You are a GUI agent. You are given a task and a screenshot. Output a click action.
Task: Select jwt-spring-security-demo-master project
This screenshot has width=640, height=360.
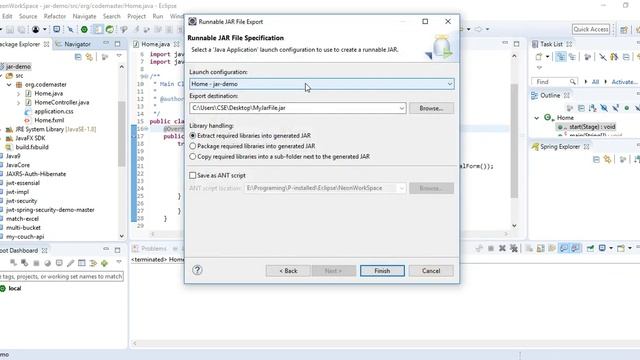50,210
